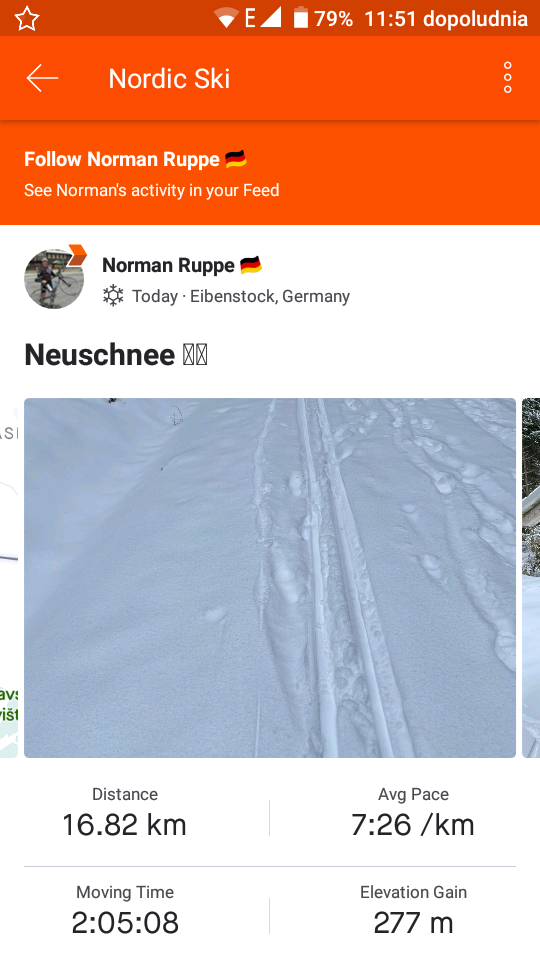Tap the snowflake activity type icon

(113, 296)
